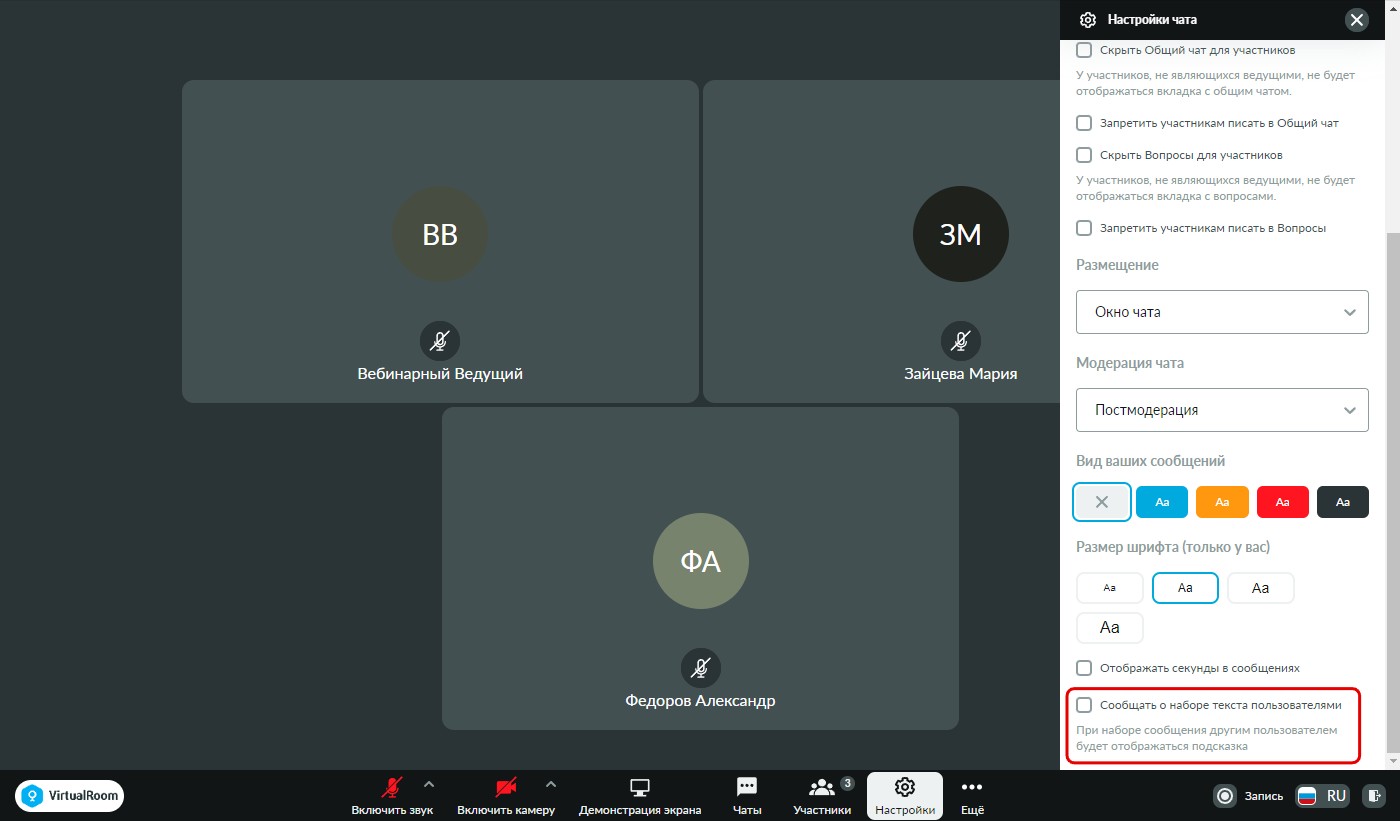Open the Чаты chat panel
Screen dimensions: 1400x821
click(x=747, y=796)
